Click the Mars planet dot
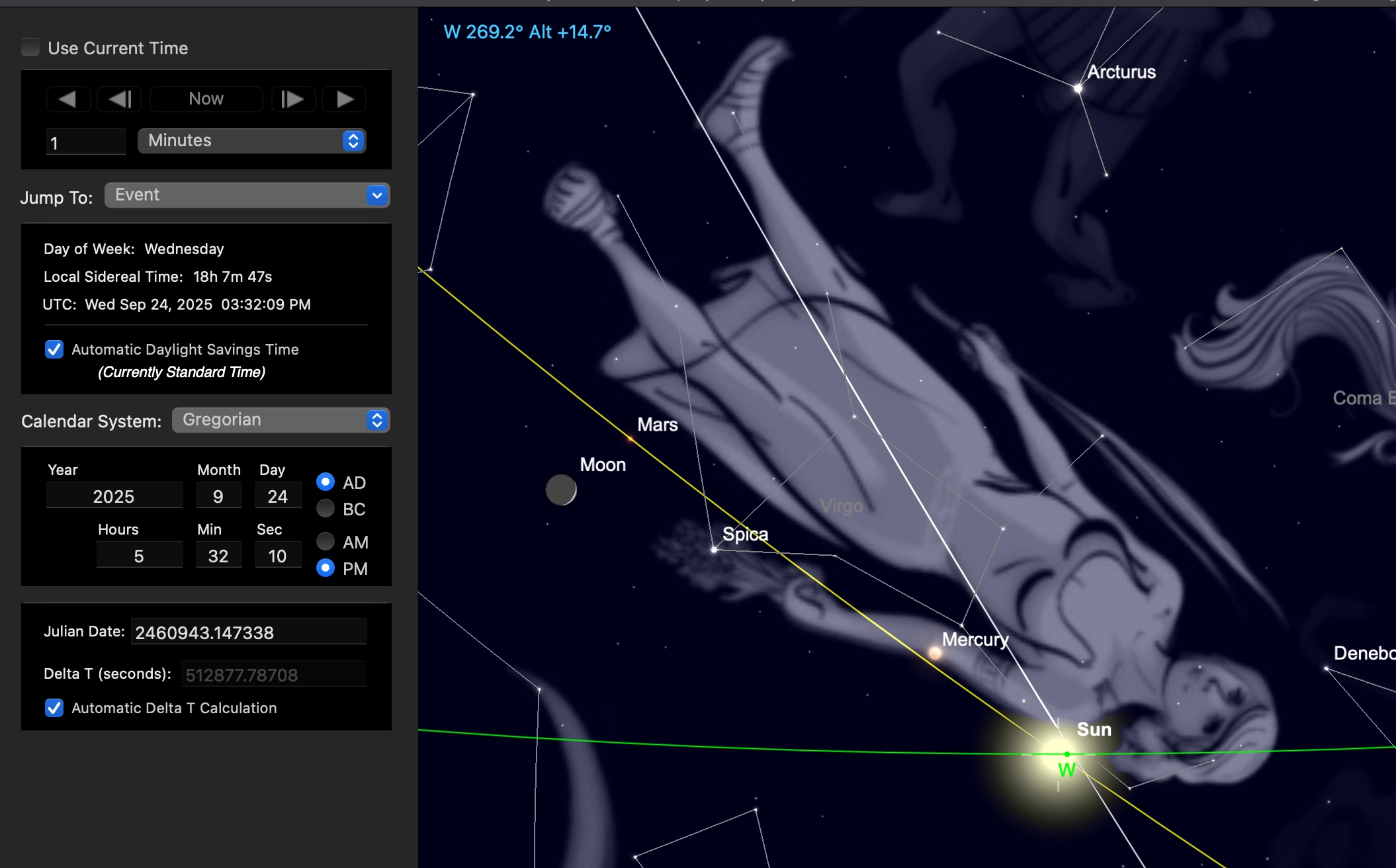Image resolution: width=1396 pixels, height=868 pixels. 630,439
